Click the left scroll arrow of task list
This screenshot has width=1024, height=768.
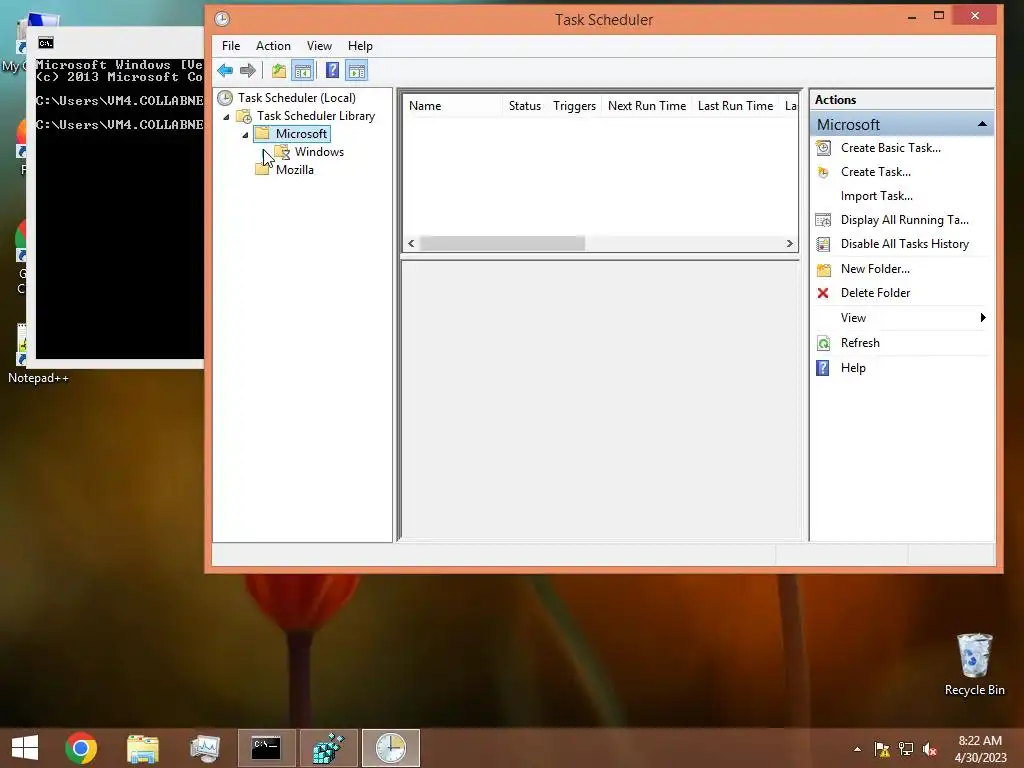point(411,244)
